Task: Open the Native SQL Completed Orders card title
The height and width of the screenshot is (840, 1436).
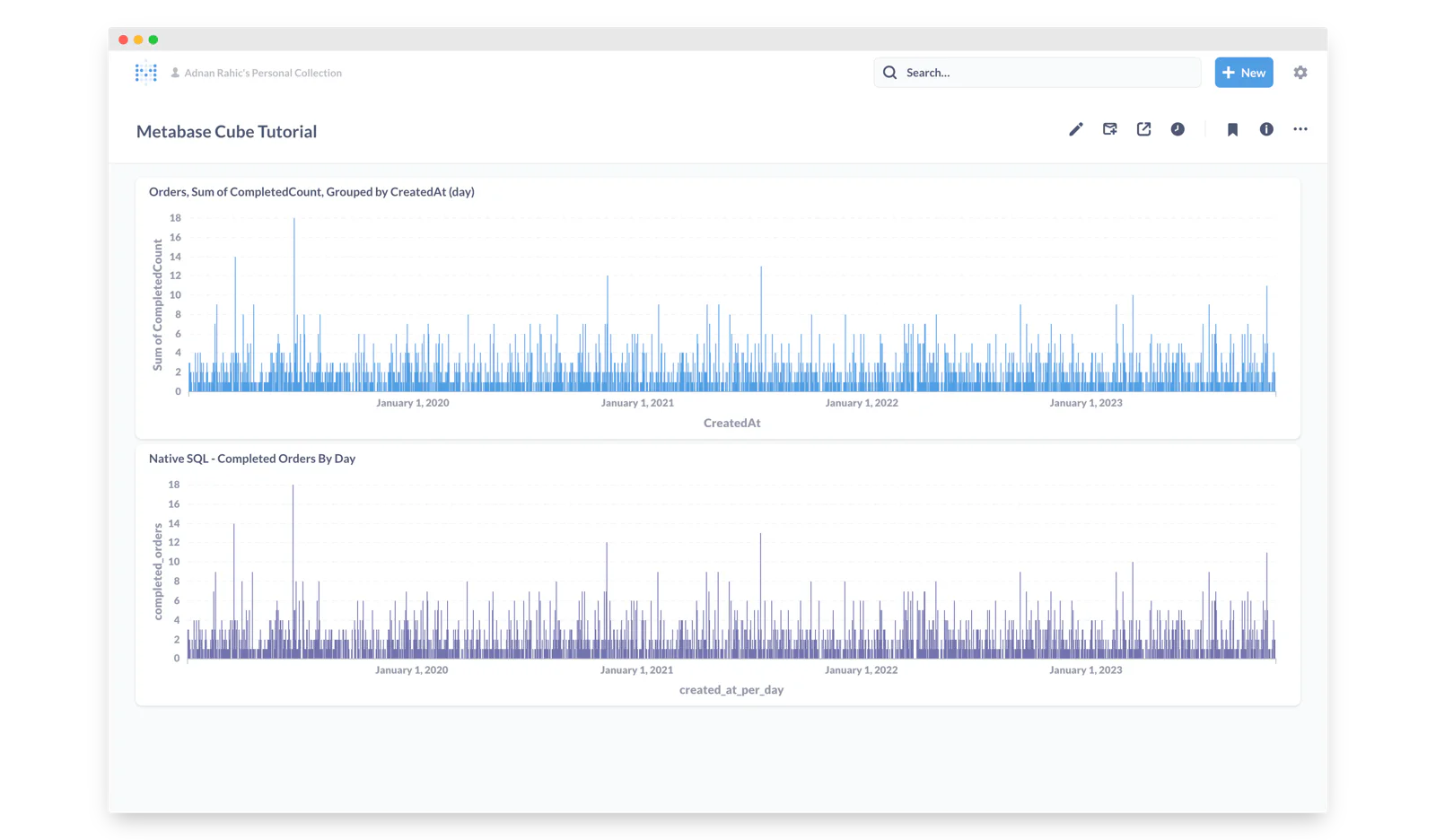Action: [x=252, y=459]
